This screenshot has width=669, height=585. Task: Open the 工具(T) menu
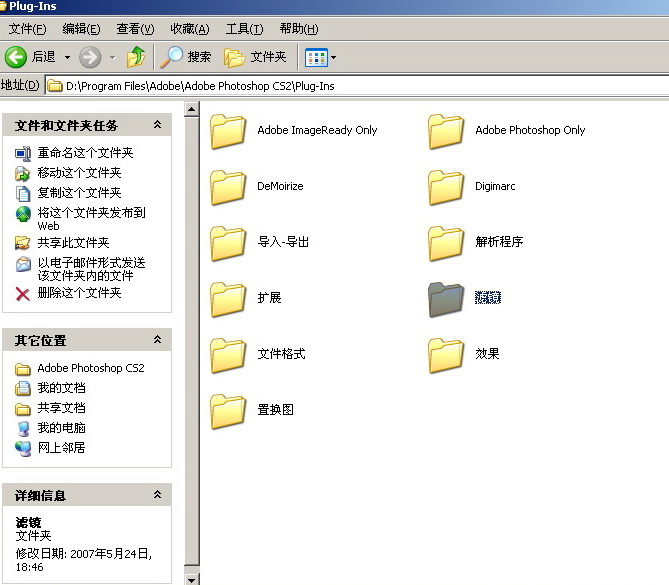pyautogui.click(x=244, y=29)
